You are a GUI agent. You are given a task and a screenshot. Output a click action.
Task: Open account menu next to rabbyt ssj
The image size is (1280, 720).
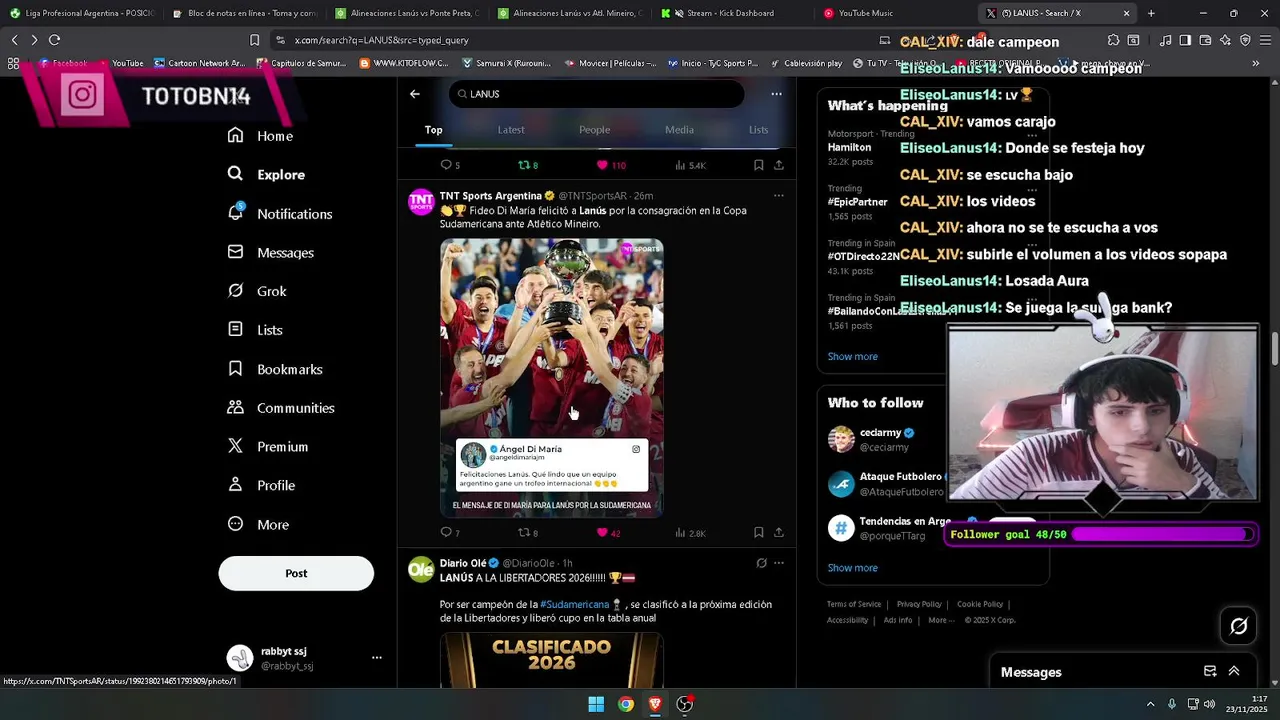pos(376,658)
